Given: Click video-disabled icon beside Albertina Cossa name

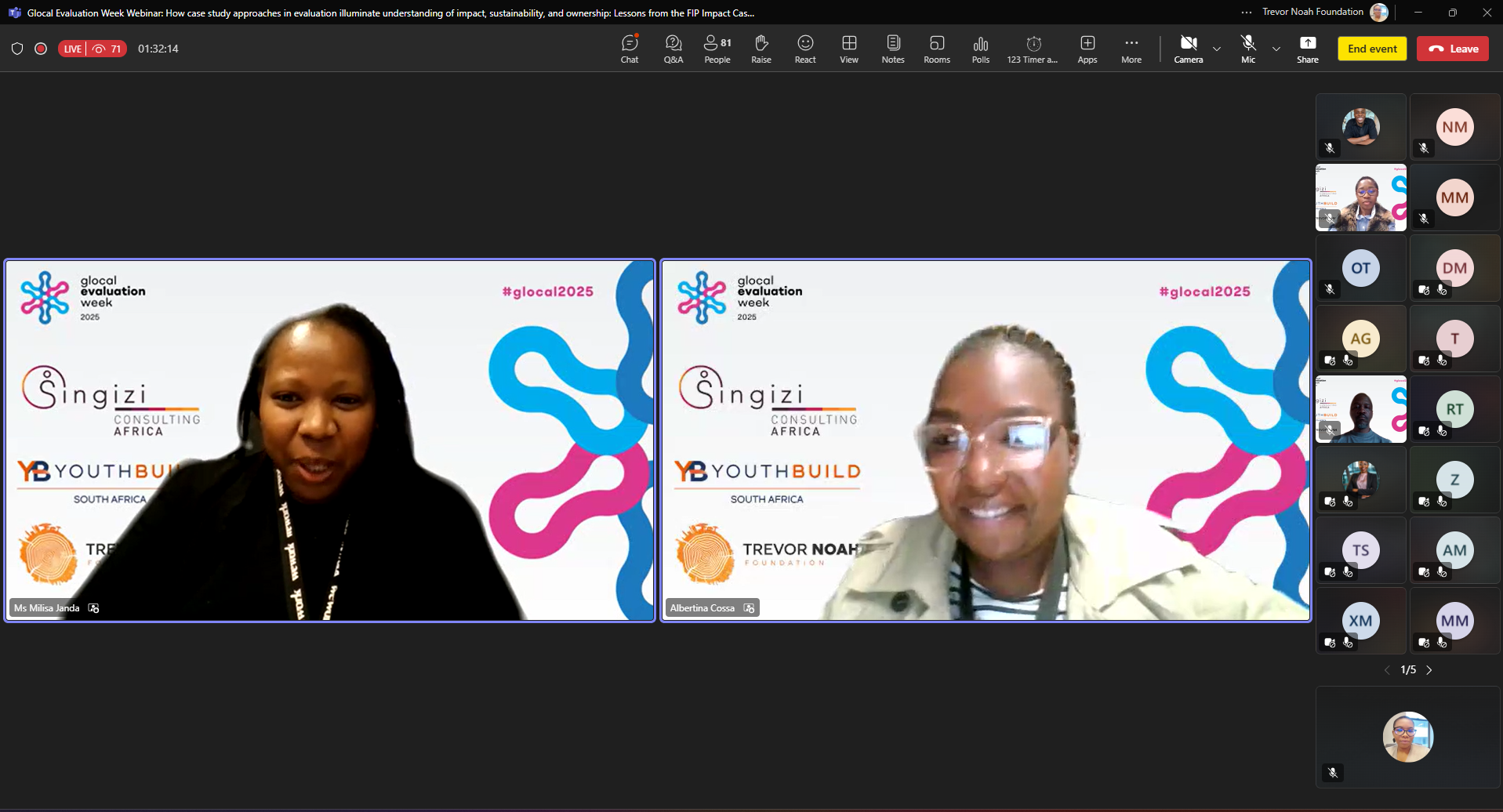Looking at the screenshot, I should [x=749, y=608].
